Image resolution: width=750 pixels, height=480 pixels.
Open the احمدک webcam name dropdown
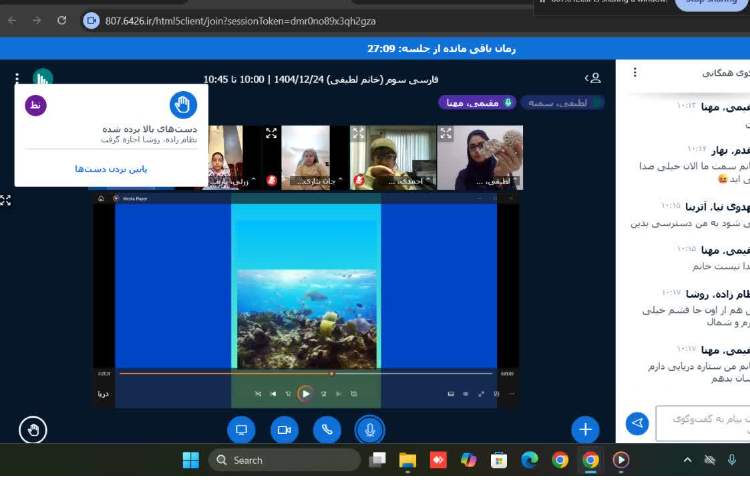point(411,181)
